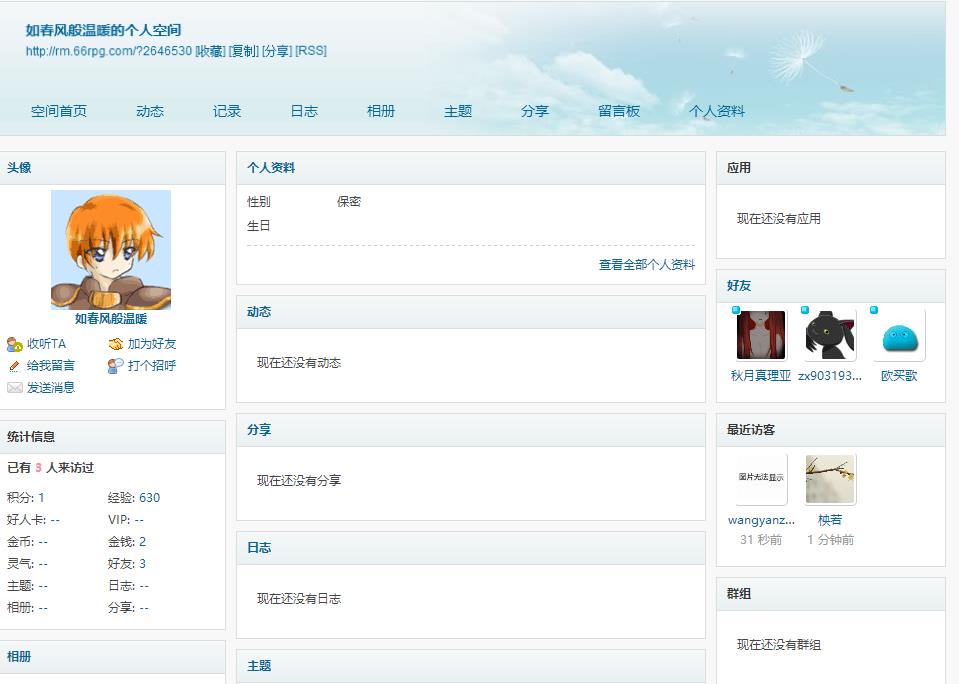Click the 打个招呼 greeting icon
The height and width of the screenshot is (684, 959).
116,366
